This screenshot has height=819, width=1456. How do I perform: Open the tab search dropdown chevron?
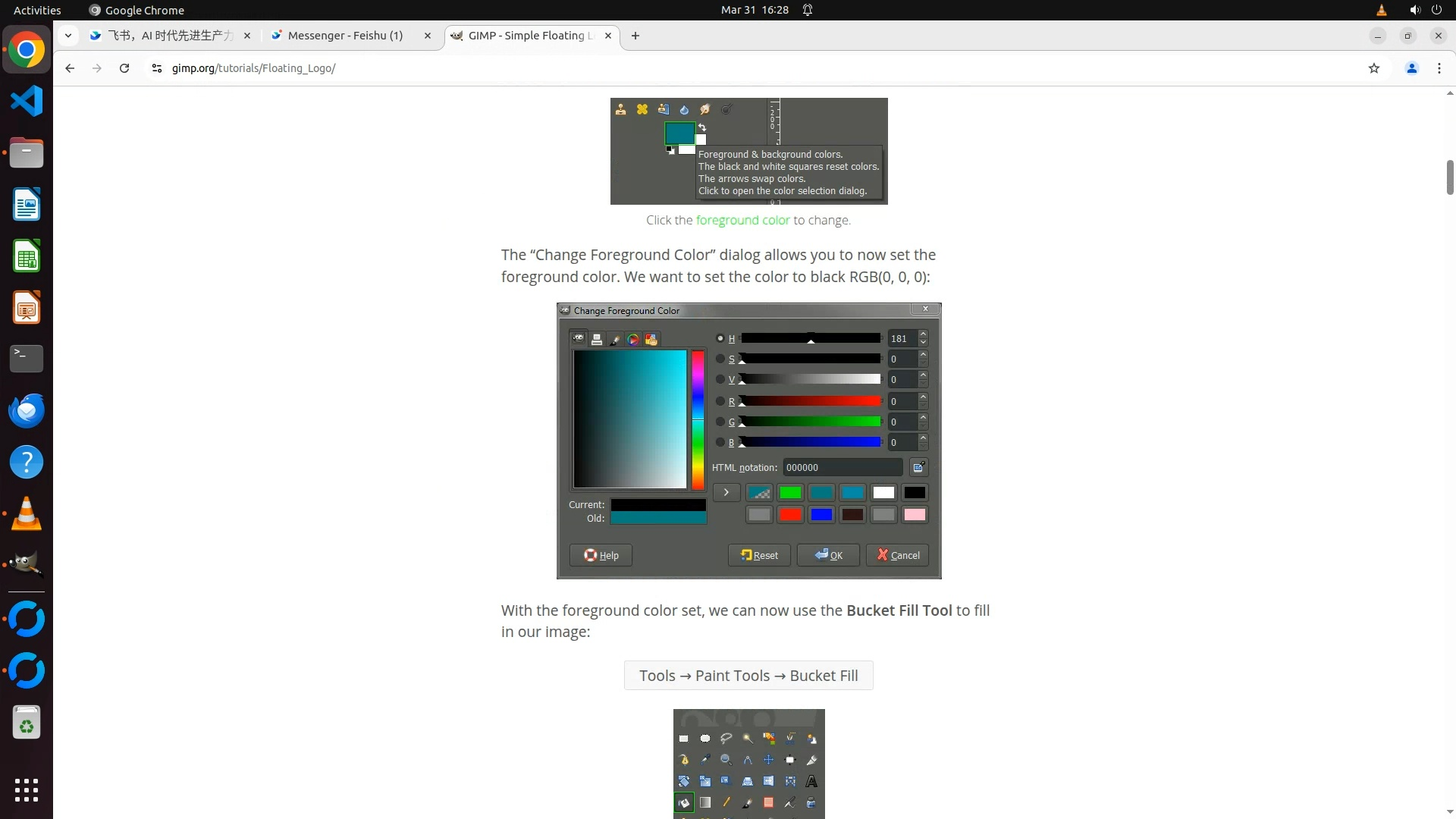click(68, 36)
